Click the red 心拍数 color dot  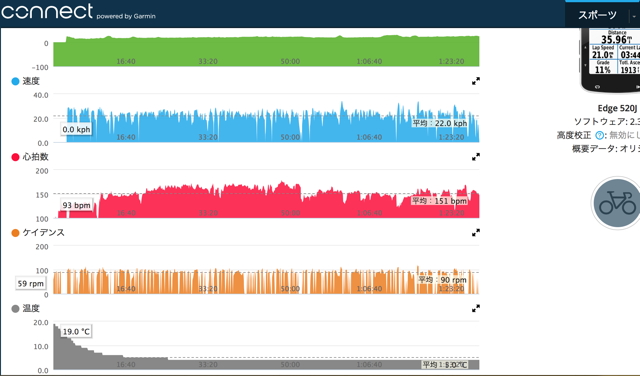point(16,157)
